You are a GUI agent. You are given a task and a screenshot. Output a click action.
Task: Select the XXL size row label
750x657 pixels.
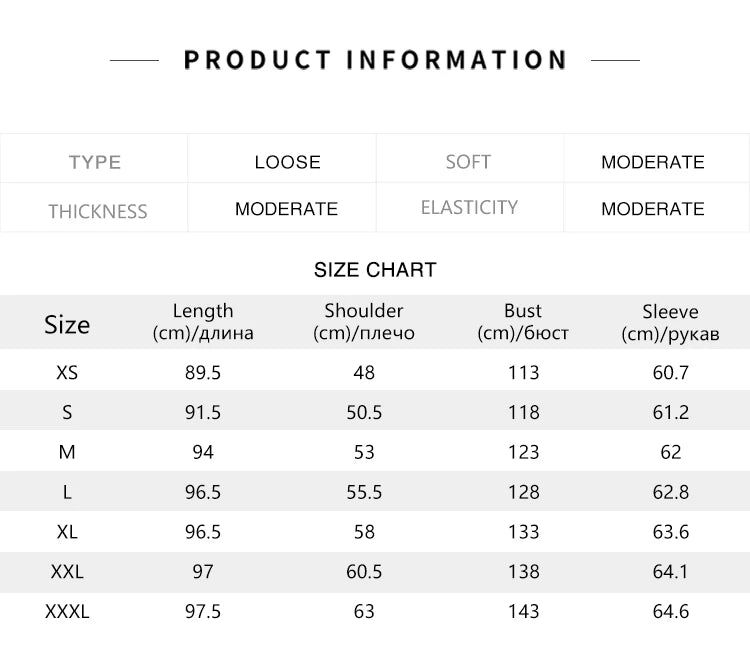[x=67, y=572]
